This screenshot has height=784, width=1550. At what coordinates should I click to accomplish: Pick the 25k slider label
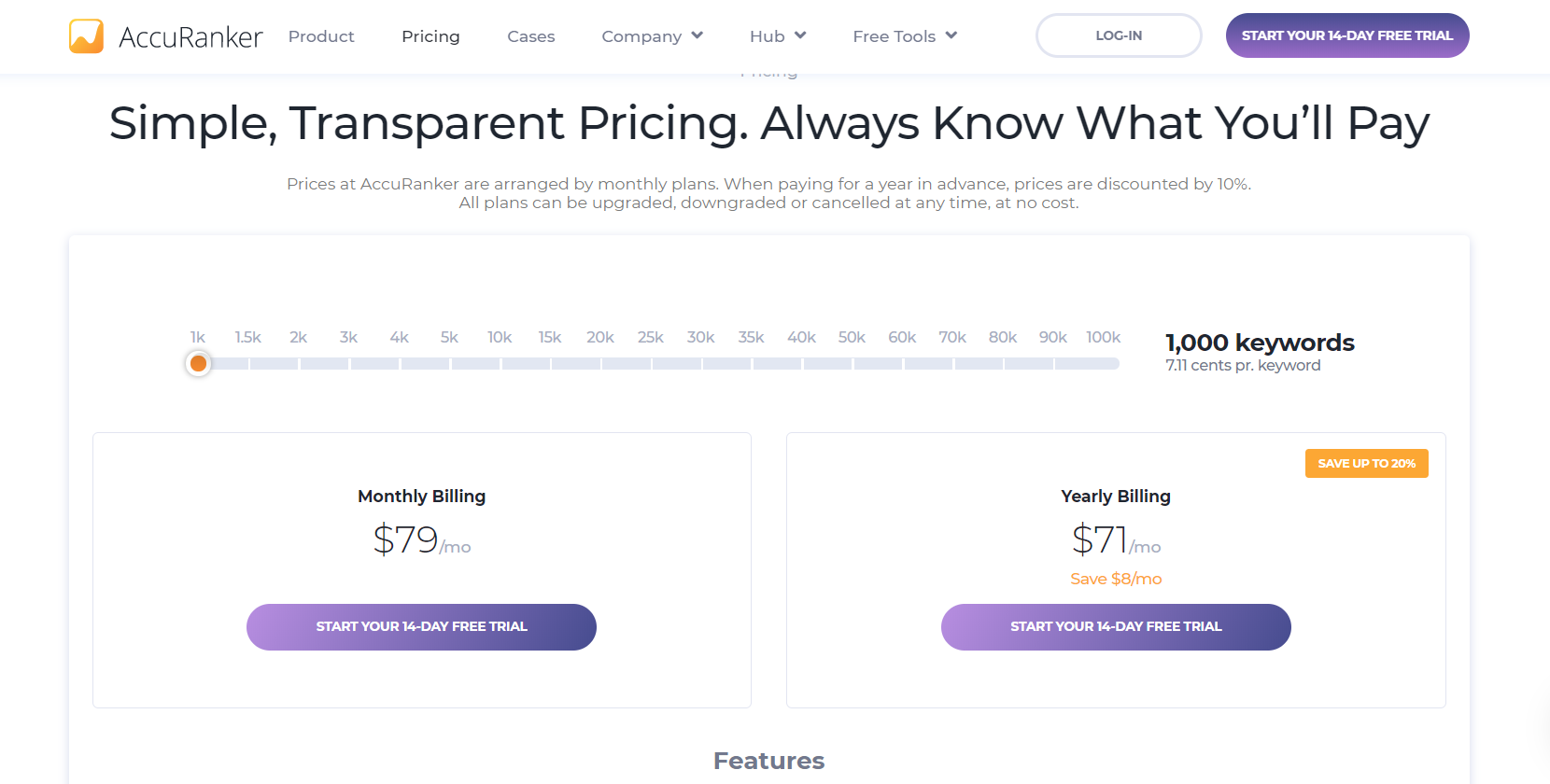(x=651, y=337)
